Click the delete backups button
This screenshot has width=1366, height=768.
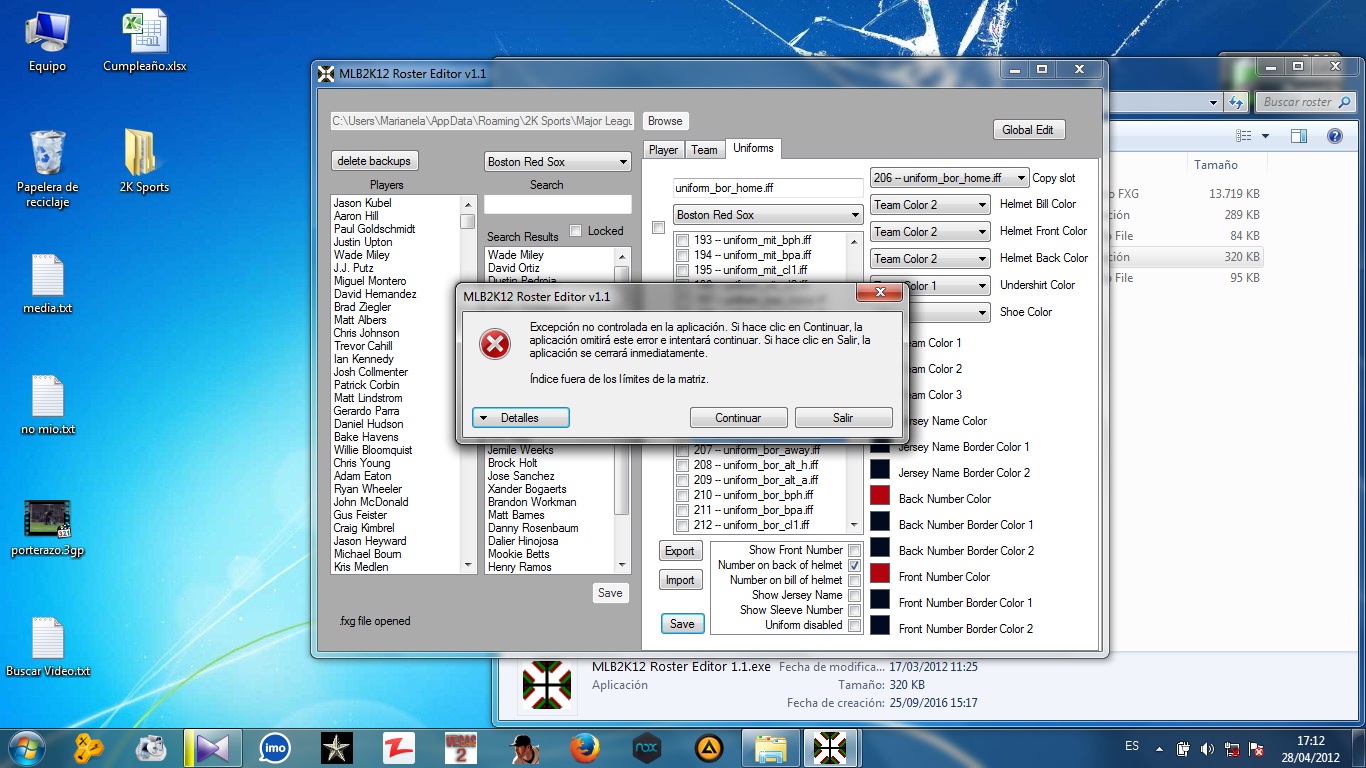pos(374,161)
